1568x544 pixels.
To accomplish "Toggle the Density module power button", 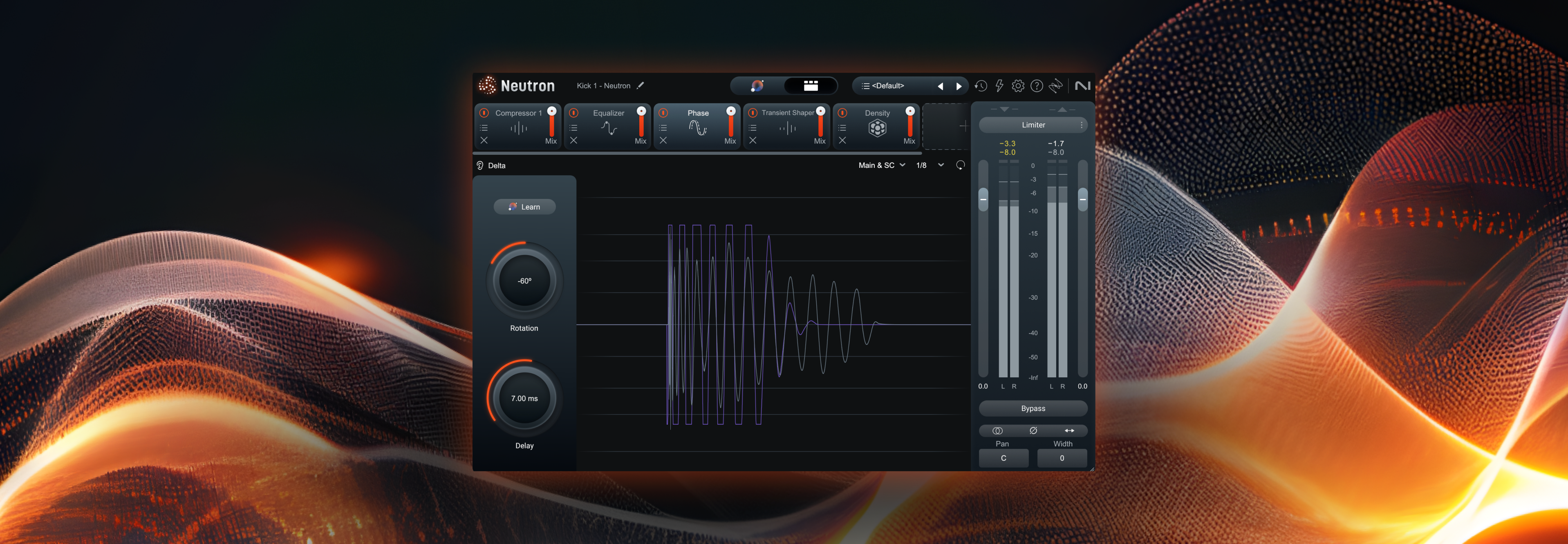I will pyautogui.click(x=842, y=113).
